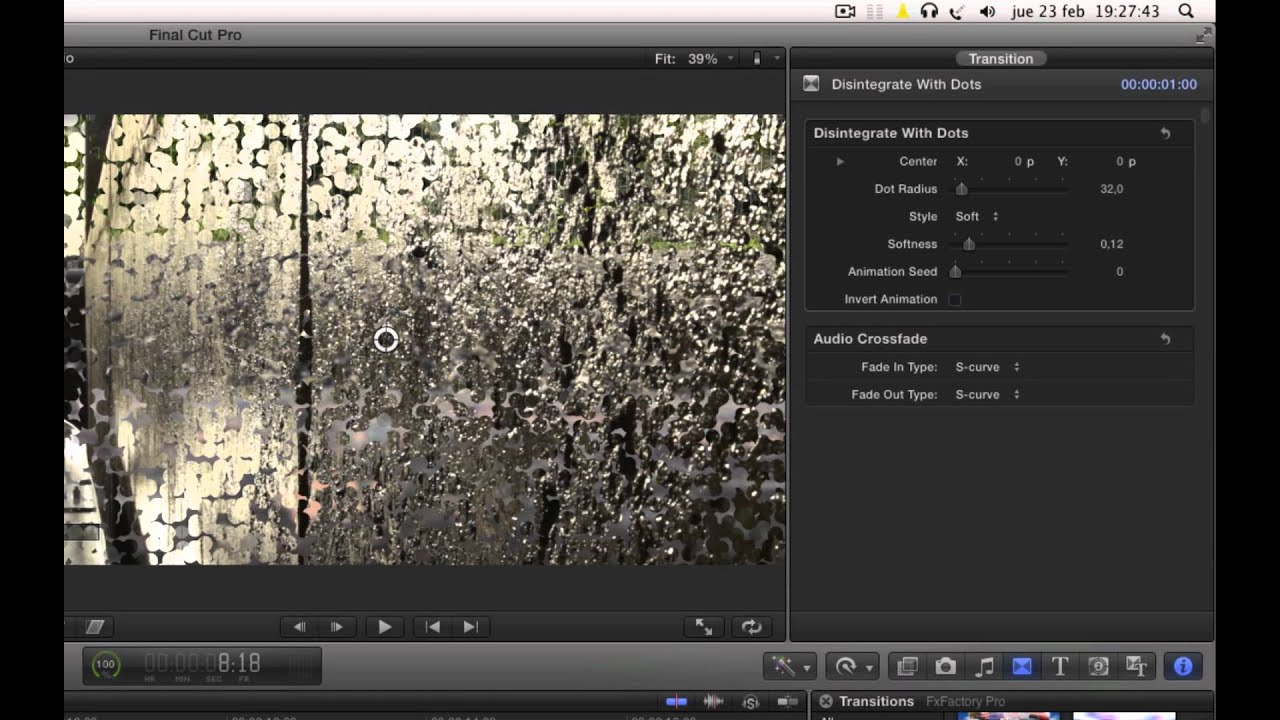The image size is (1280, 720).
Task: Toggle the Transitions browser button
Action: pos(1022,666)
